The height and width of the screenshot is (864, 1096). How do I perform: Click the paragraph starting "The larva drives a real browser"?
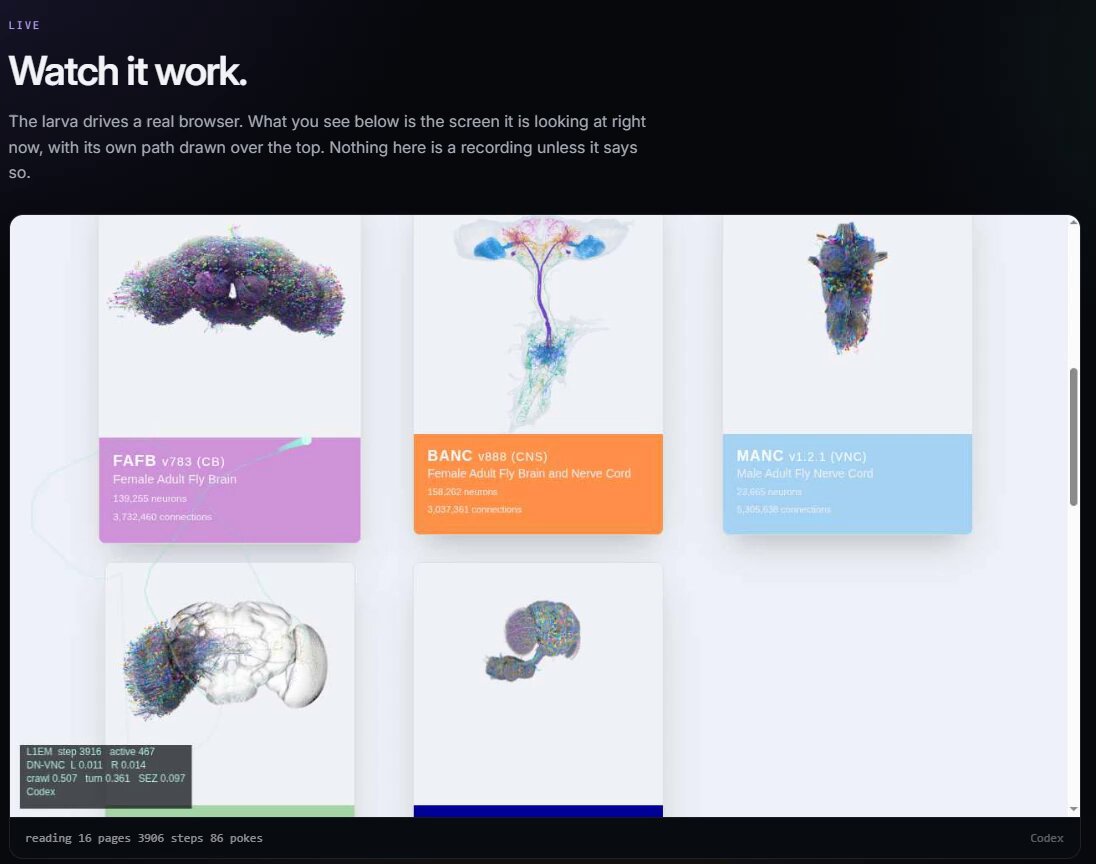(327, 147)
